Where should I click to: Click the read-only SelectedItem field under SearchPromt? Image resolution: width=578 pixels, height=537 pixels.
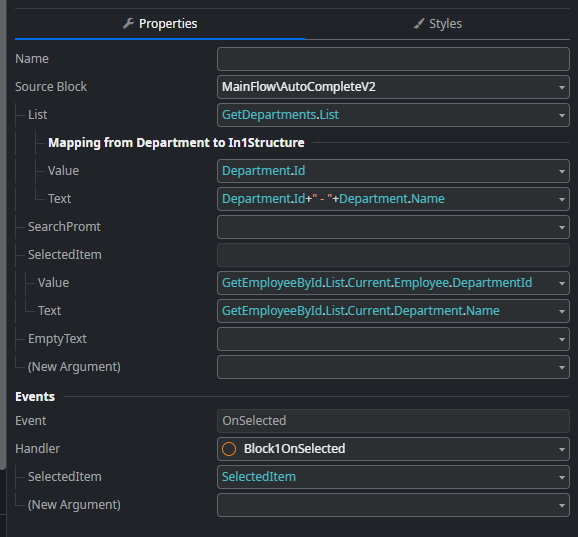(393, 255)
